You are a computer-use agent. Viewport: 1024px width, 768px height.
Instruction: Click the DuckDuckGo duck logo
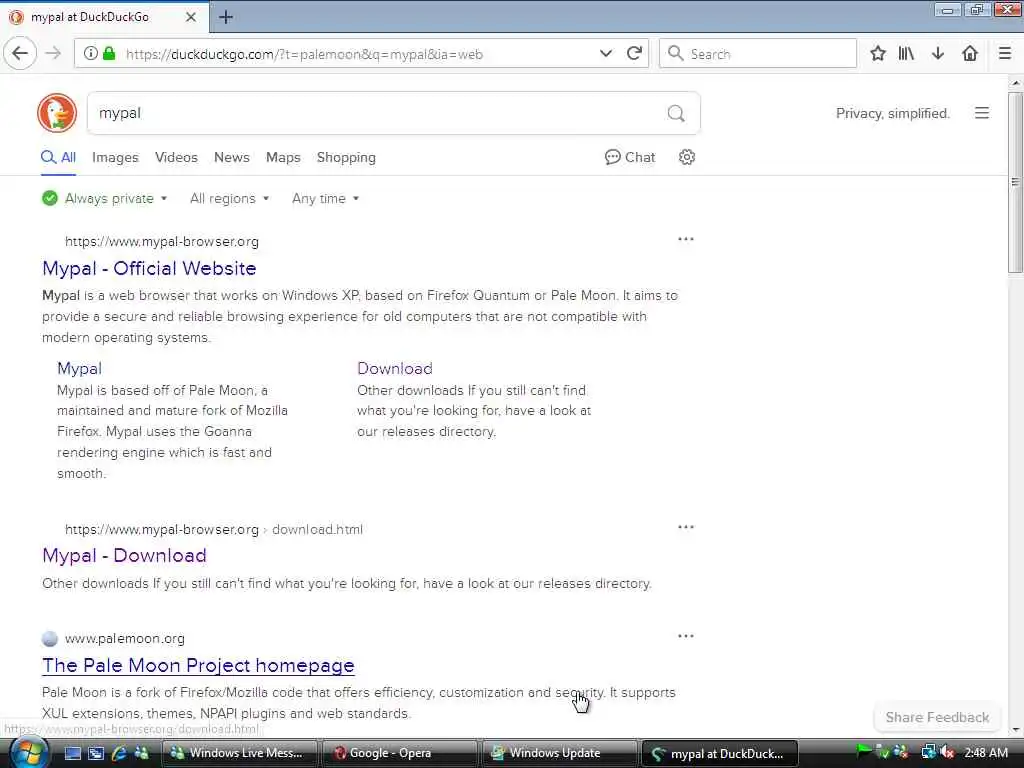click(57, 113)
